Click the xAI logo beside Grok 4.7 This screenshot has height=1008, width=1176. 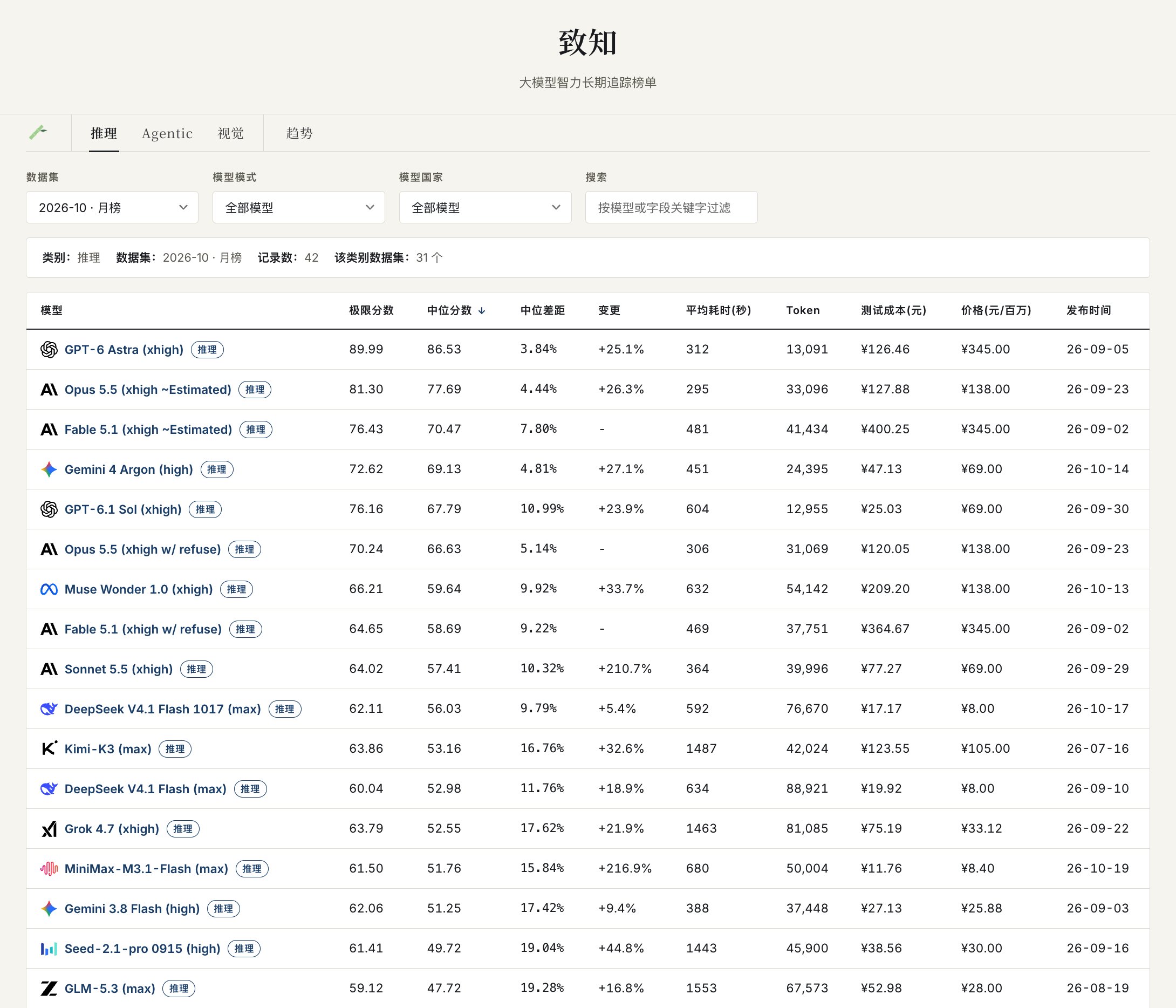(50, 828)
